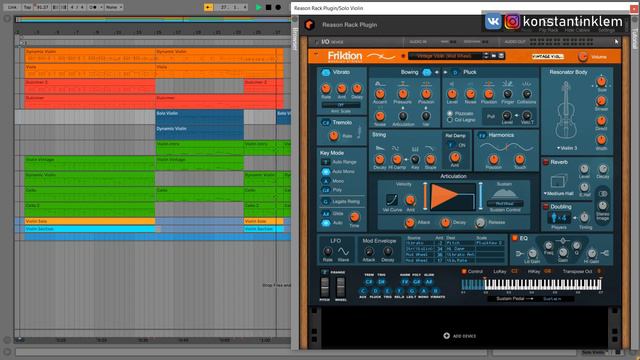The width and height of the screenshot is (640, 360).
Task: Click the Link button in Ableton
Action: point(12,7)
